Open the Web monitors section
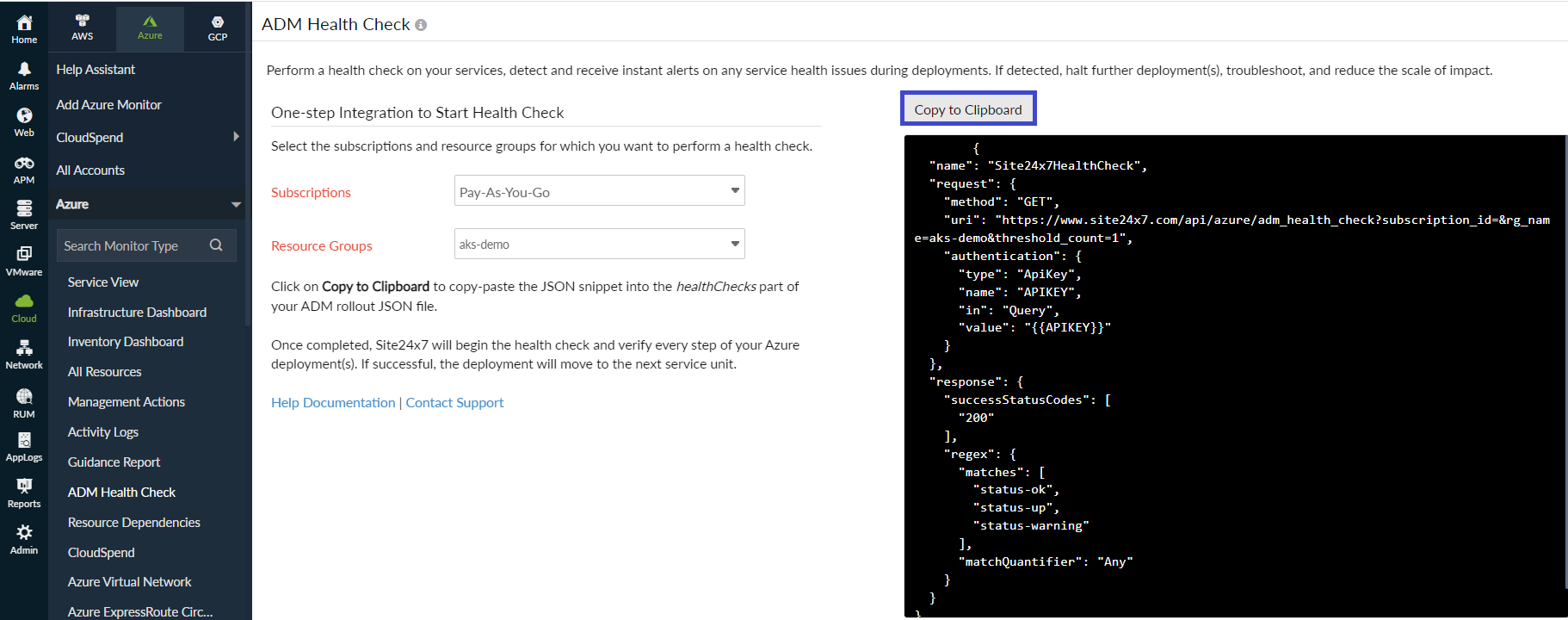 pyautogui.click(x=24, y=122)
